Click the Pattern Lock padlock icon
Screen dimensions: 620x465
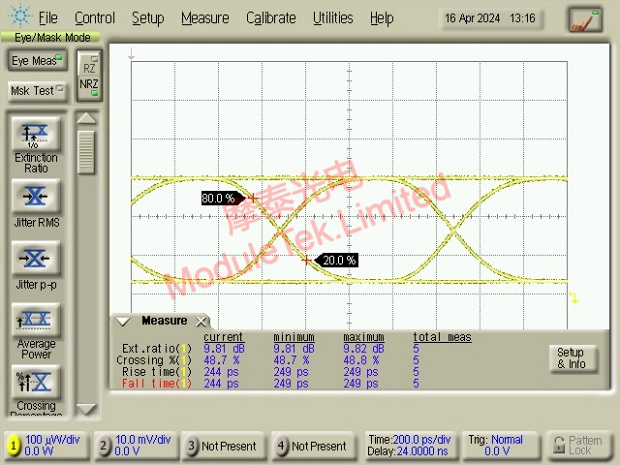[558, 445]
